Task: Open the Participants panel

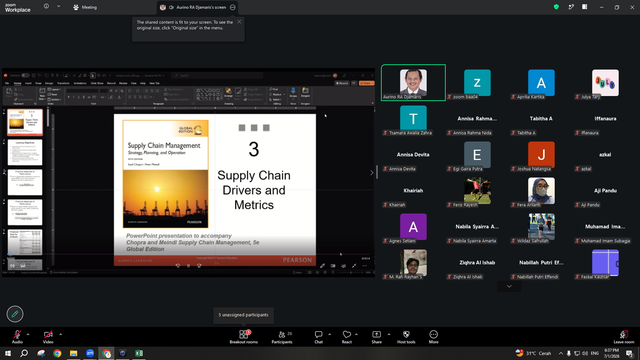Action: coord(282,337)
